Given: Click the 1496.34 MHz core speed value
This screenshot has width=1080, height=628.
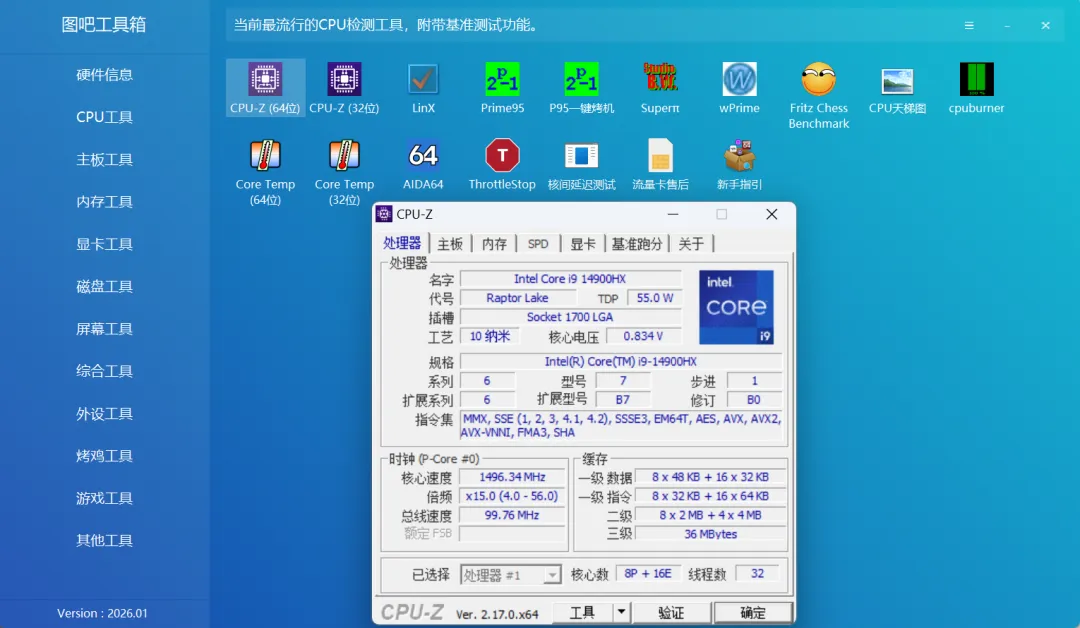Looking at the screenshot, I should [512, 477].
